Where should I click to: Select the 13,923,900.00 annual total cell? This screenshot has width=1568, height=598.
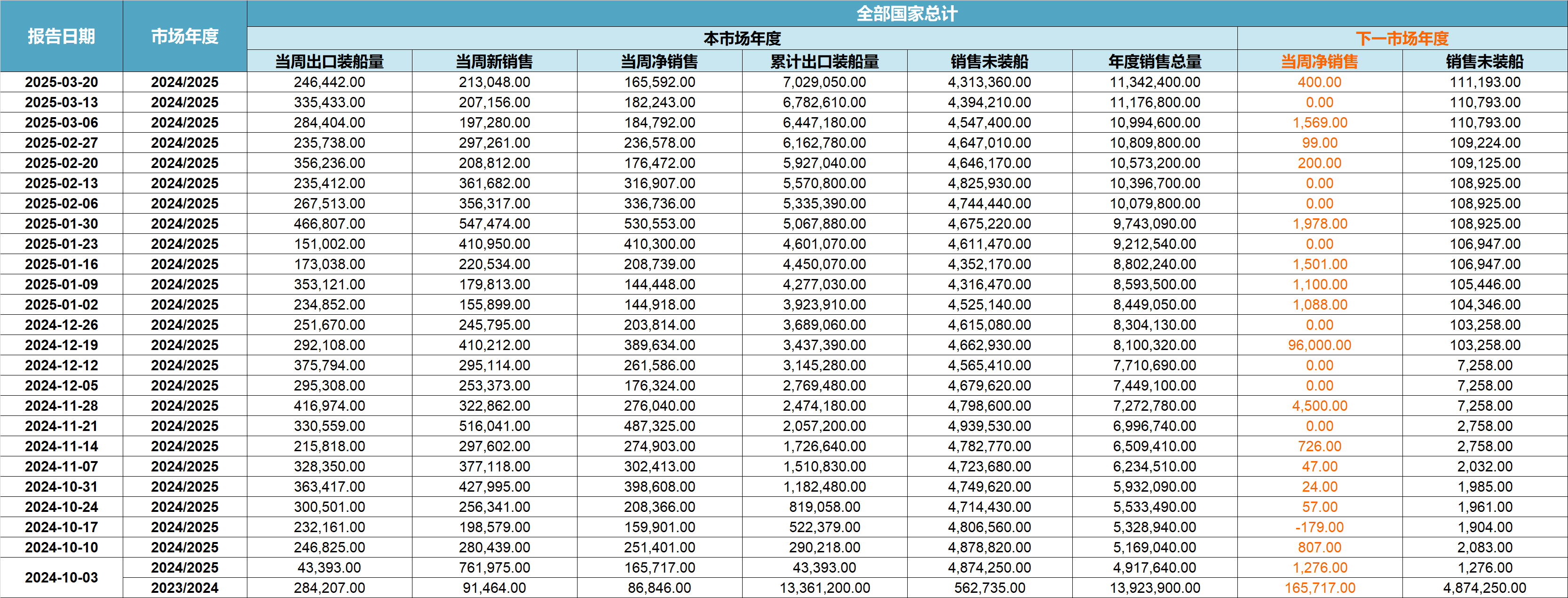[1155, 588]
